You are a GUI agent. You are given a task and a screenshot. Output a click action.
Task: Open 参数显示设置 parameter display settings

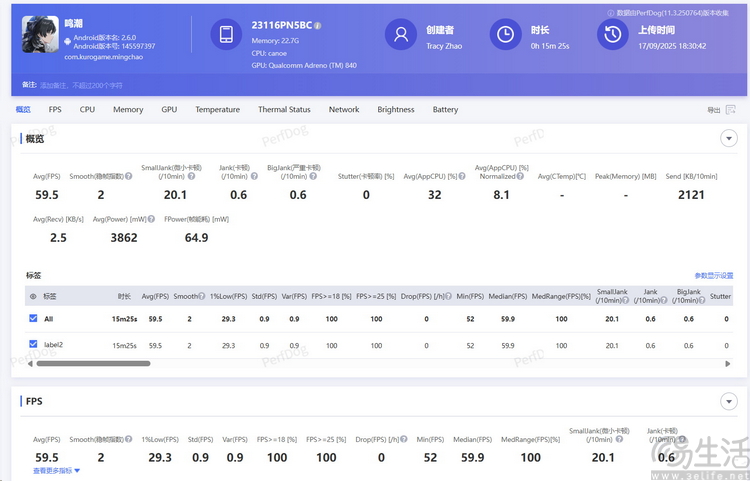point(713,275)
